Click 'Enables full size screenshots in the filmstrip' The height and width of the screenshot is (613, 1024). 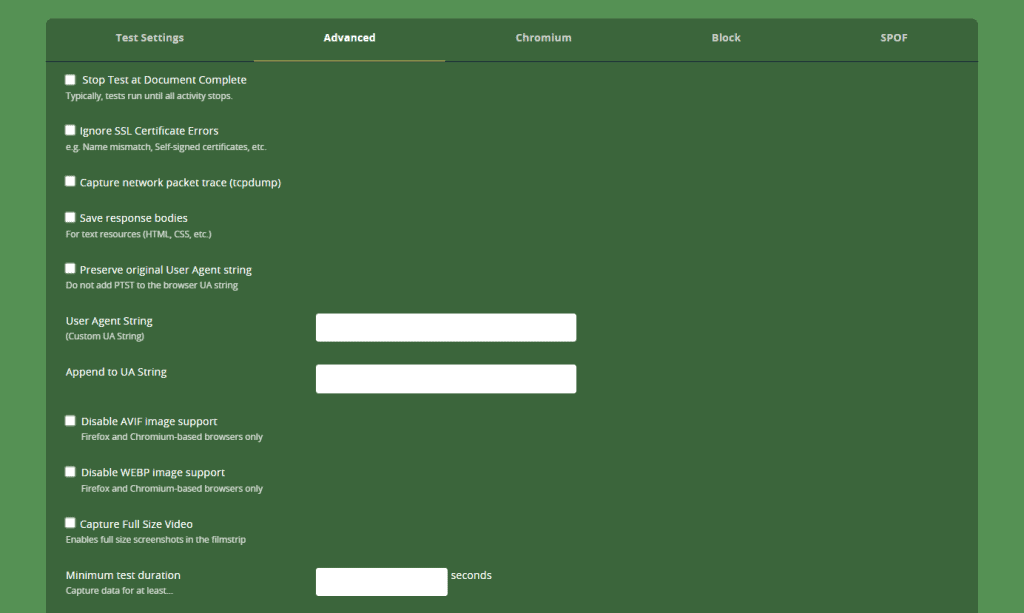[155, 540]
